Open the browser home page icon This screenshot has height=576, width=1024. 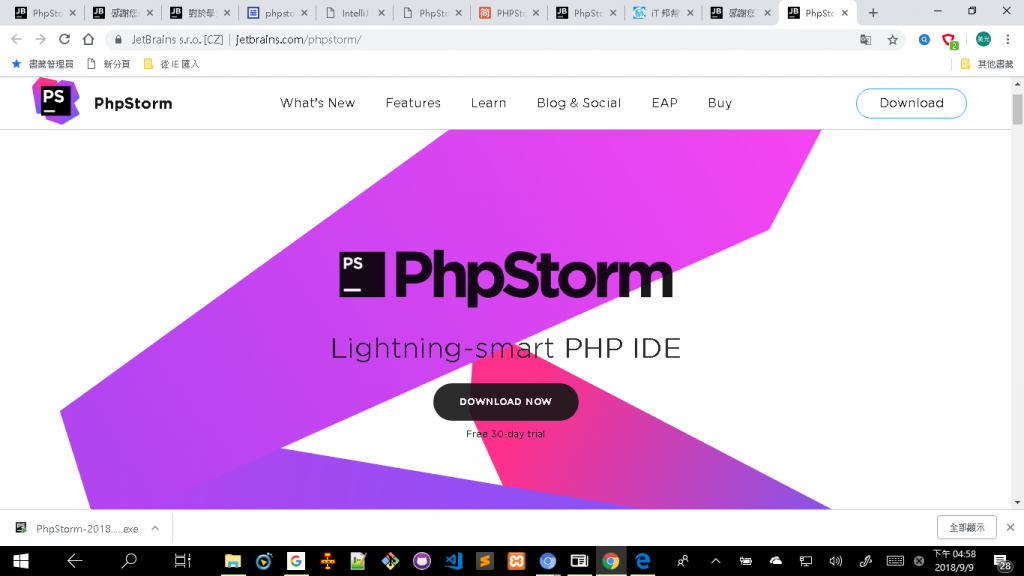pyautogui.click(x=88, y=40)
